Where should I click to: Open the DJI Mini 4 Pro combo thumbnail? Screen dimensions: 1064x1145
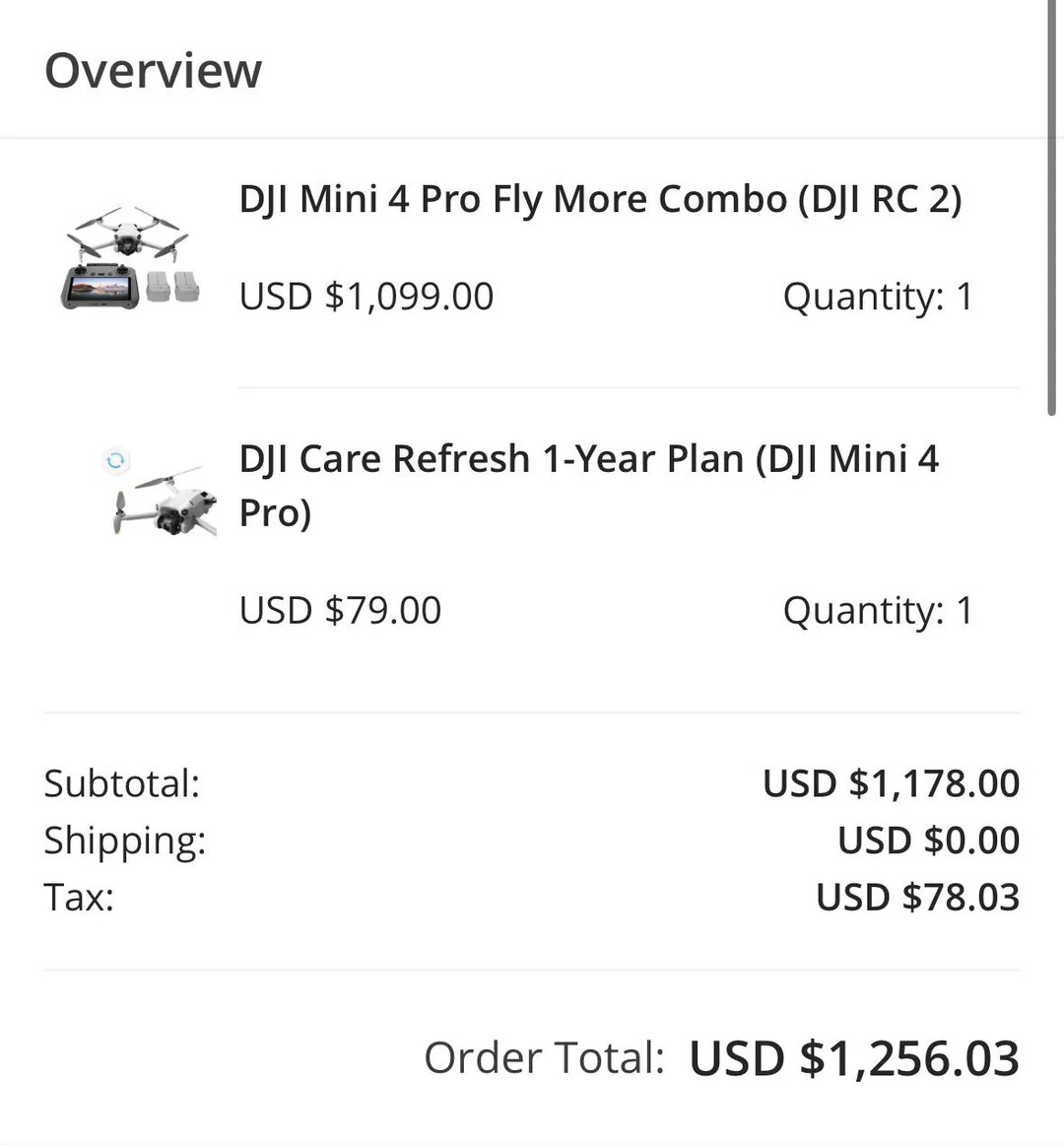(130, 257)
